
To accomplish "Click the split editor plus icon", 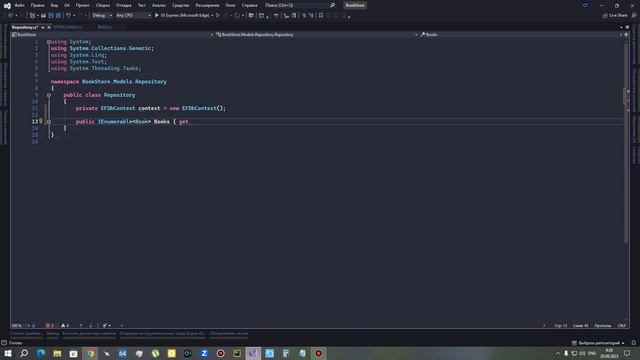I will click(626, 35).
